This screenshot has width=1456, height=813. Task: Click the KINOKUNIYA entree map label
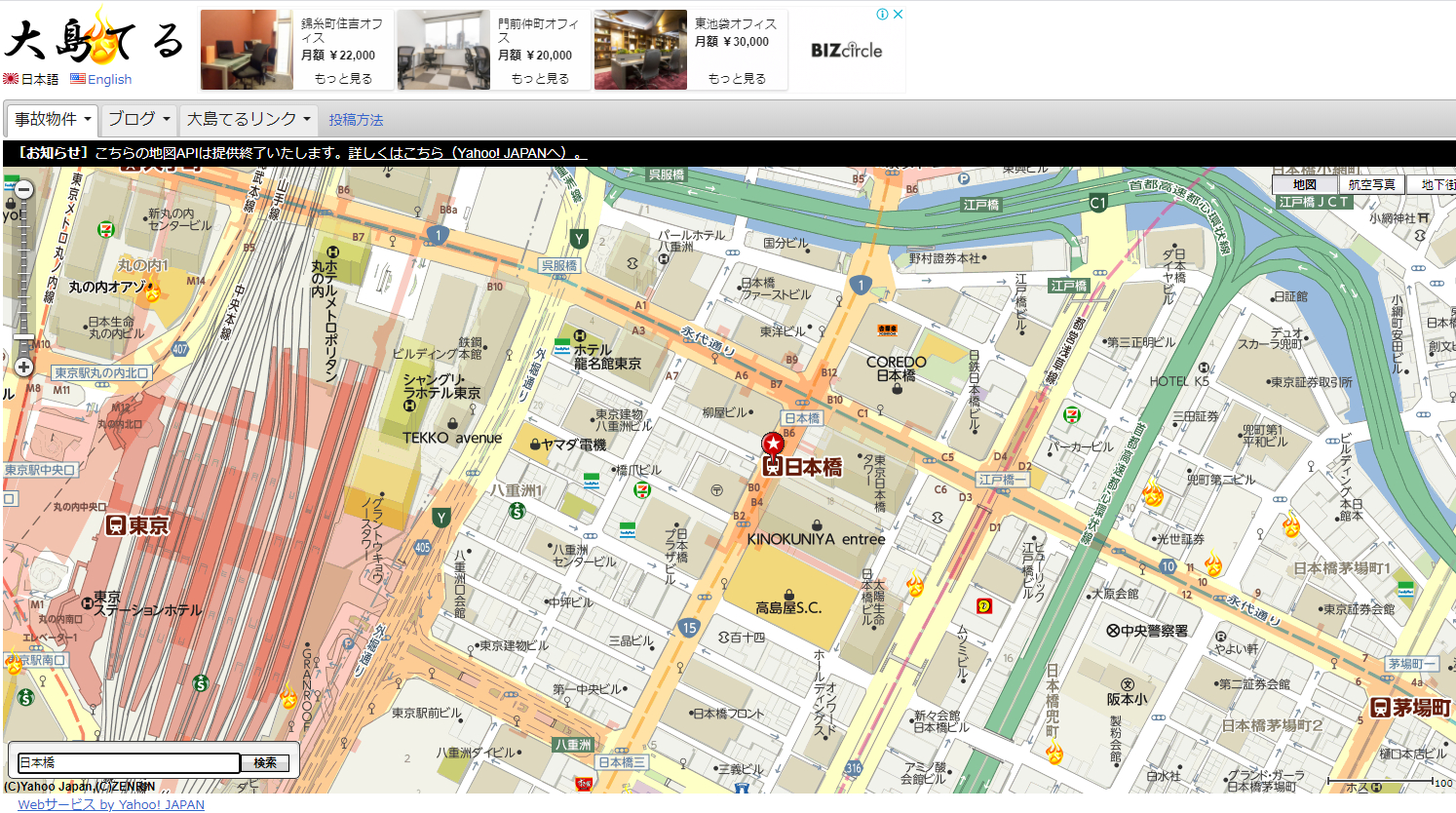[x=816, y=539]
